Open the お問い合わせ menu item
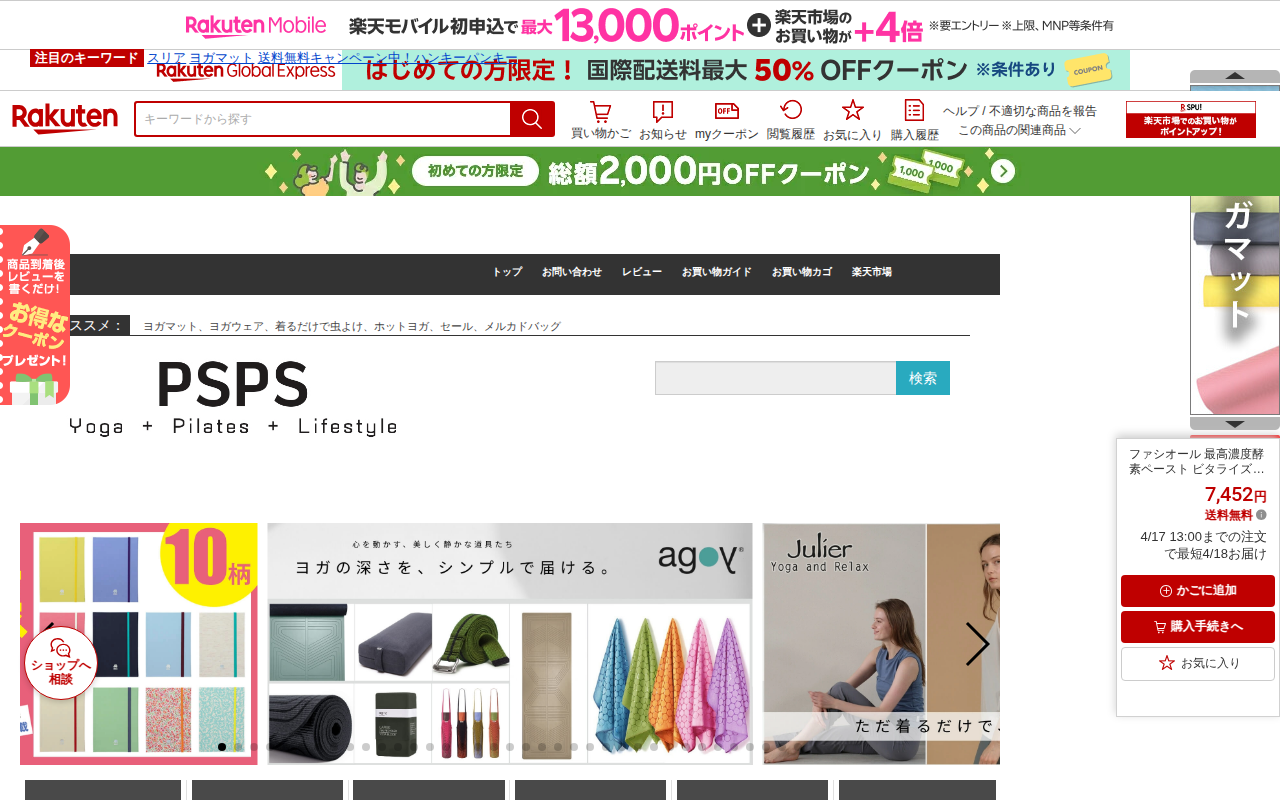Viewport: 1280px width, 800px height. coord(572,272)
